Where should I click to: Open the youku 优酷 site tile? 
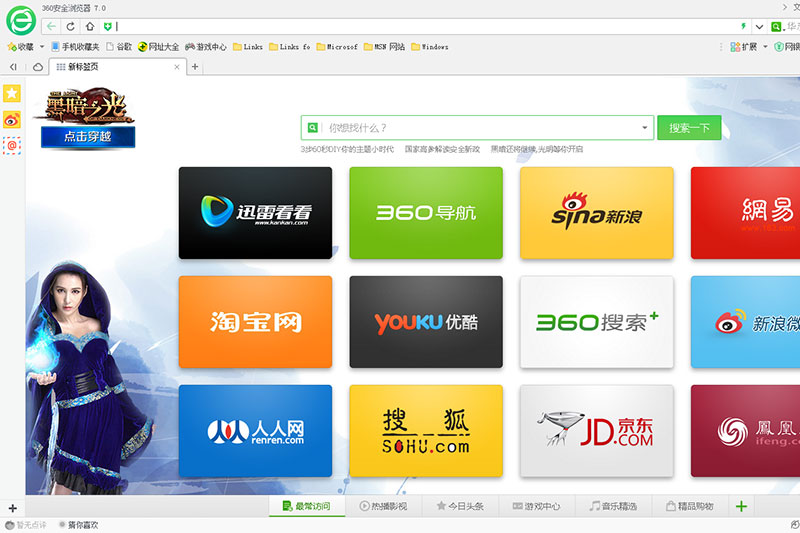[425, 322]
